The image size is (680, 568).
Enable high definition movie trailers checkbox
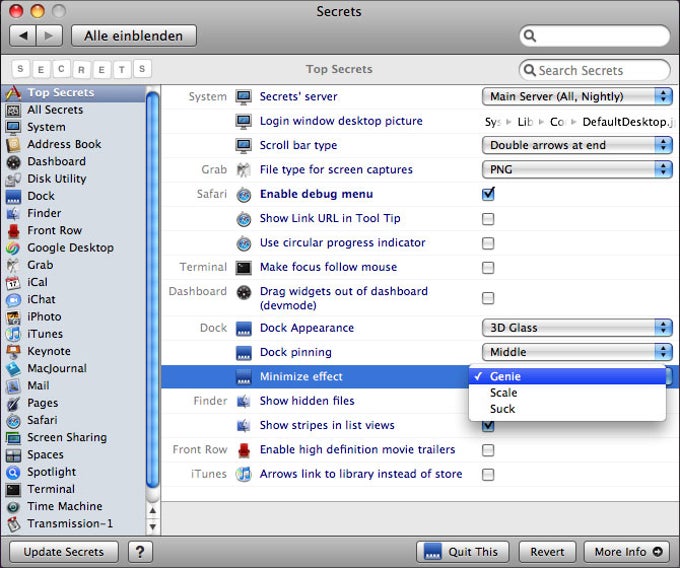[488, 450]
